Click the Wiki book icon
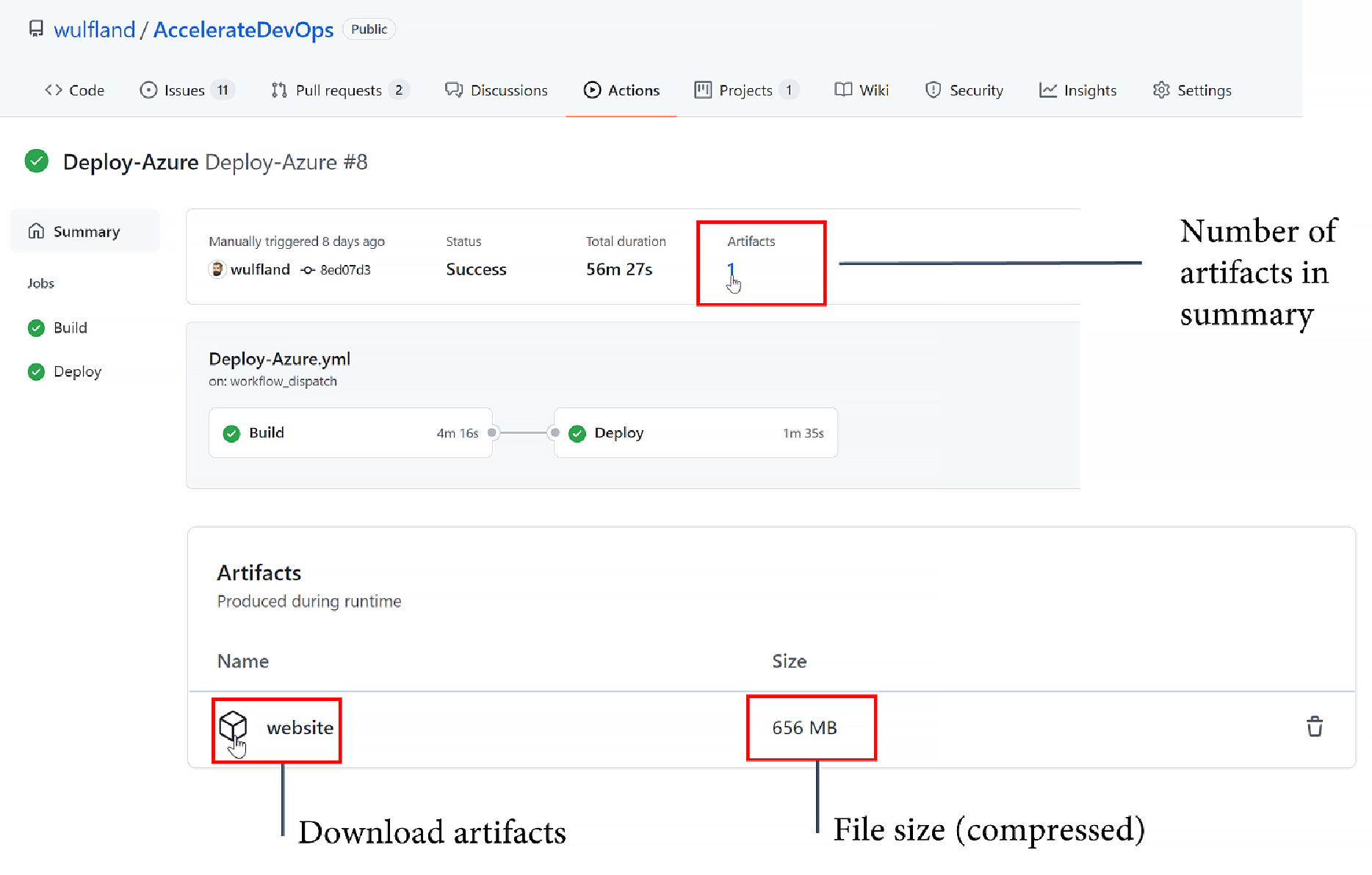Image resolution: width=1372 pixels, height=875 pixels. tap(843, 90)
